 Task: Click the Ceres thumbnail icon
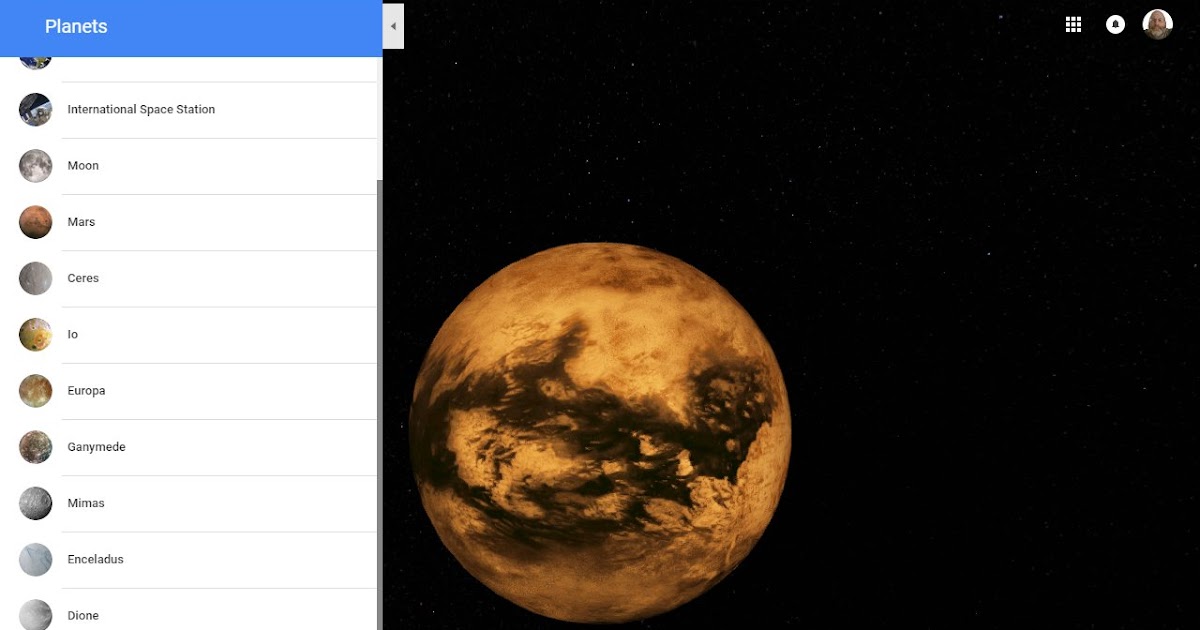35,278
